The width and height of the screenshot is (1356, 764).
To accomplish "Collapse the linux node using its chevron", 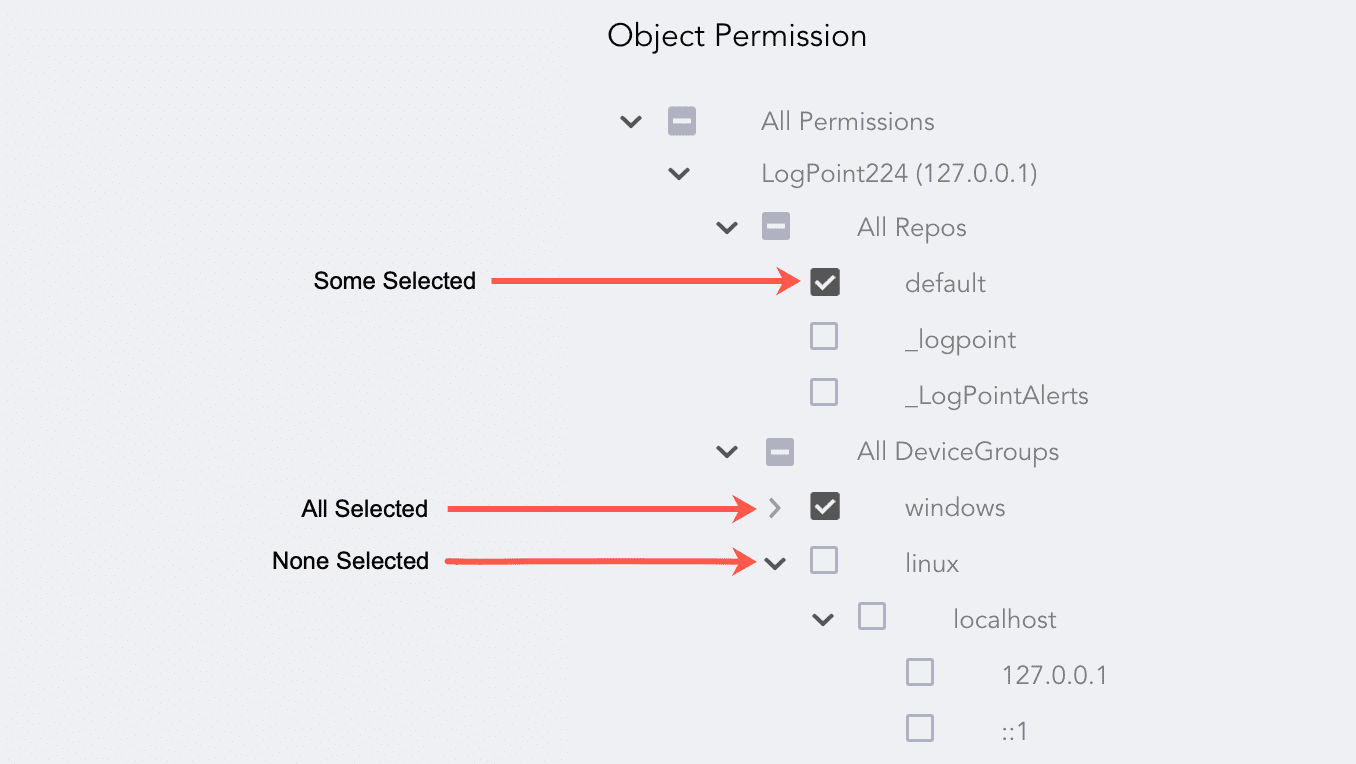I will [x=774, y=562].
